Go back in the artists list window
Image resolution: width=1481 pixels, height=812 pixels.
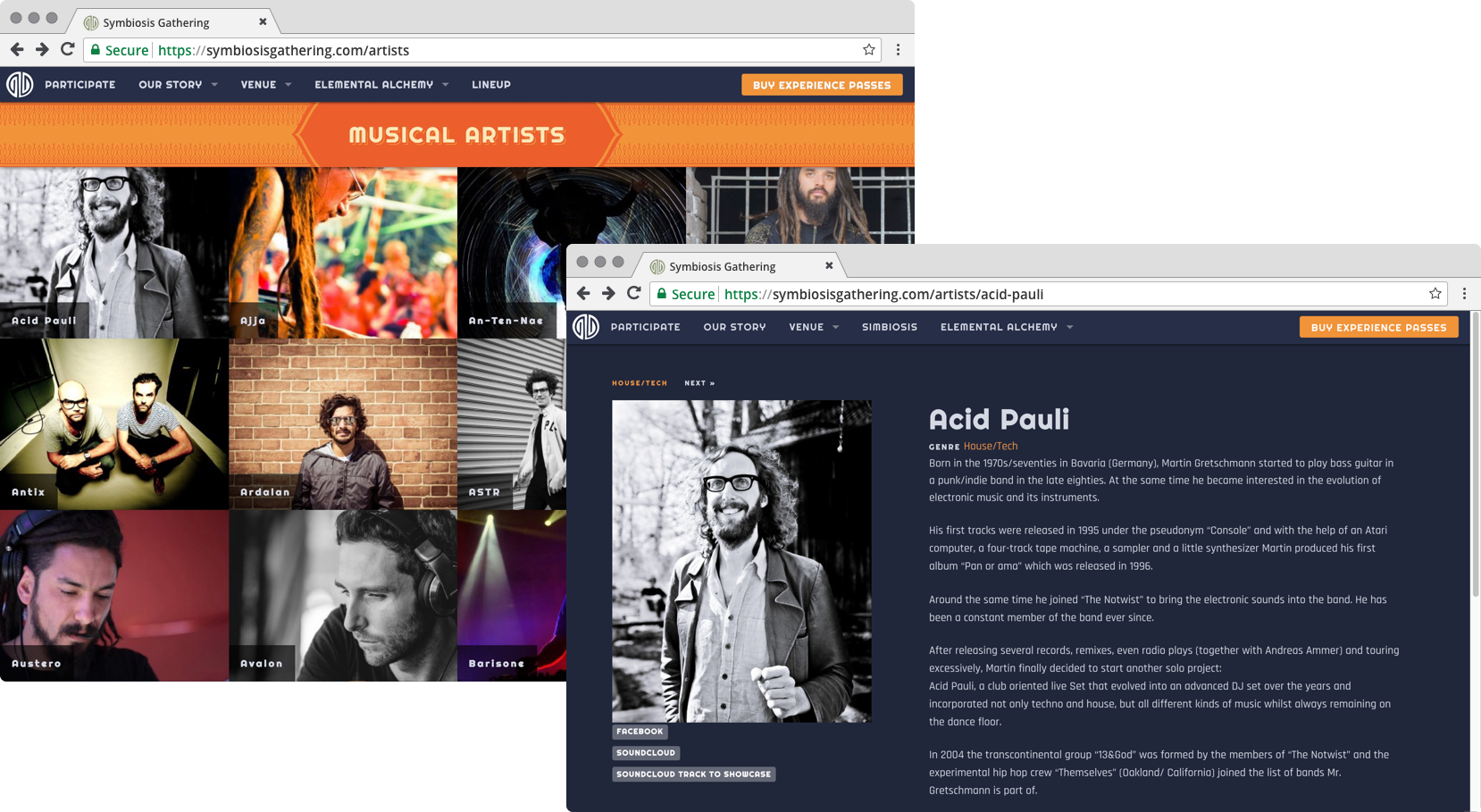click(x=17, y=50)
